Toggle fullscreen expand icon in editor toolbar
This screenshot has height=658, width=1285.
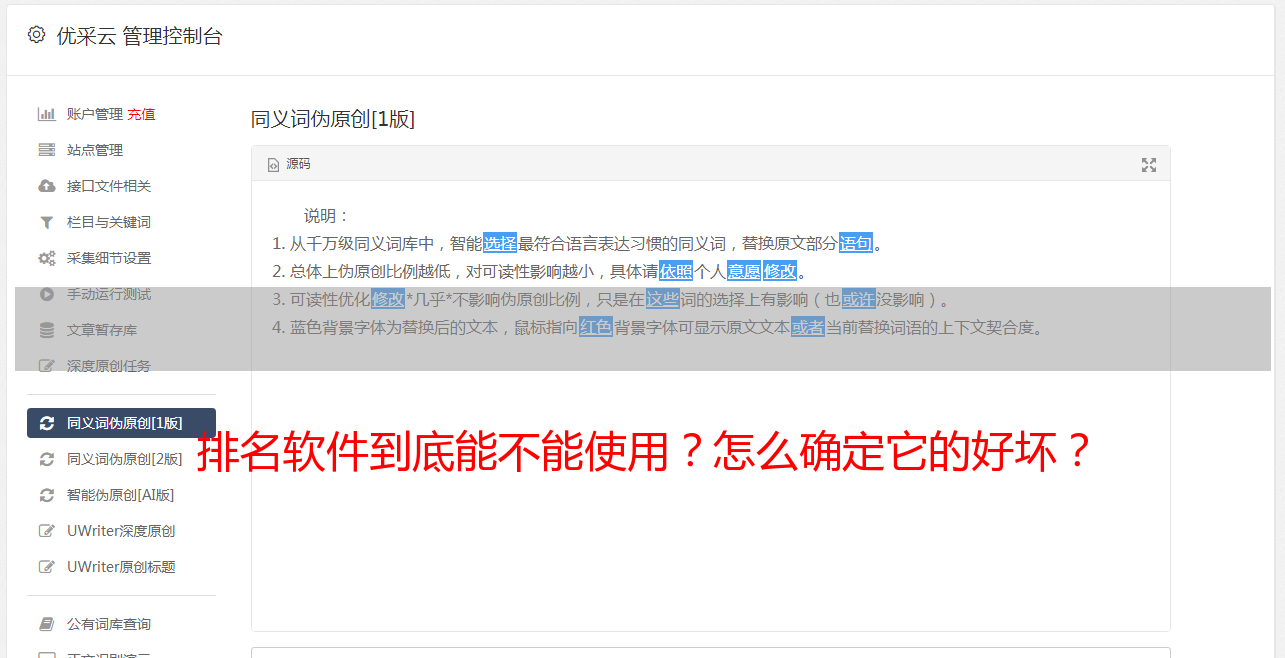tap(1149, 165)
